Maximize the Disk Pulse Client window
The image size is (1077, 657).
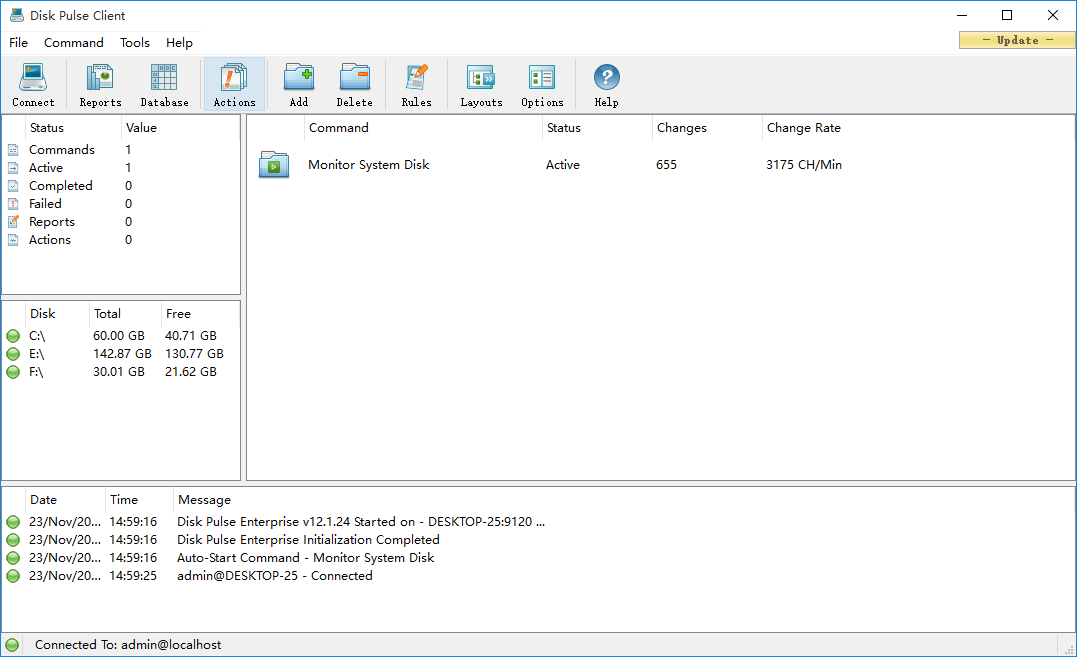[1007, 15]
